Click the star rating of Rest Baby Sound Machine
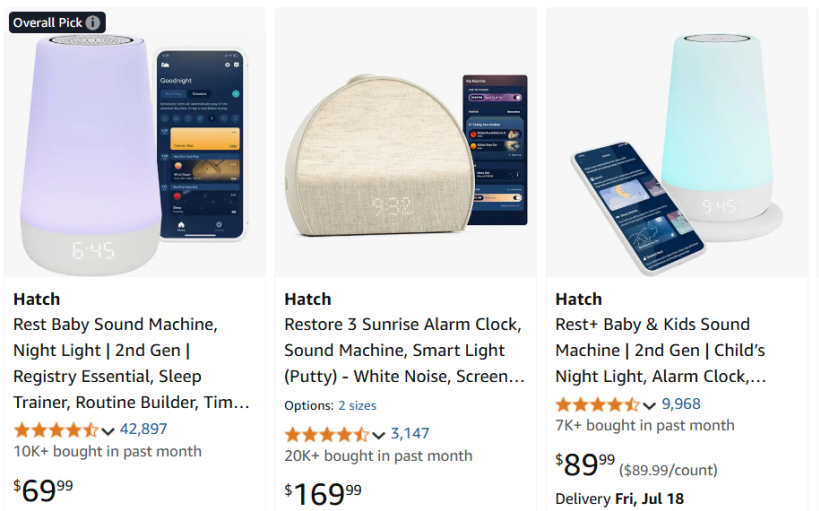819x511 pixels. pos(55,430)
